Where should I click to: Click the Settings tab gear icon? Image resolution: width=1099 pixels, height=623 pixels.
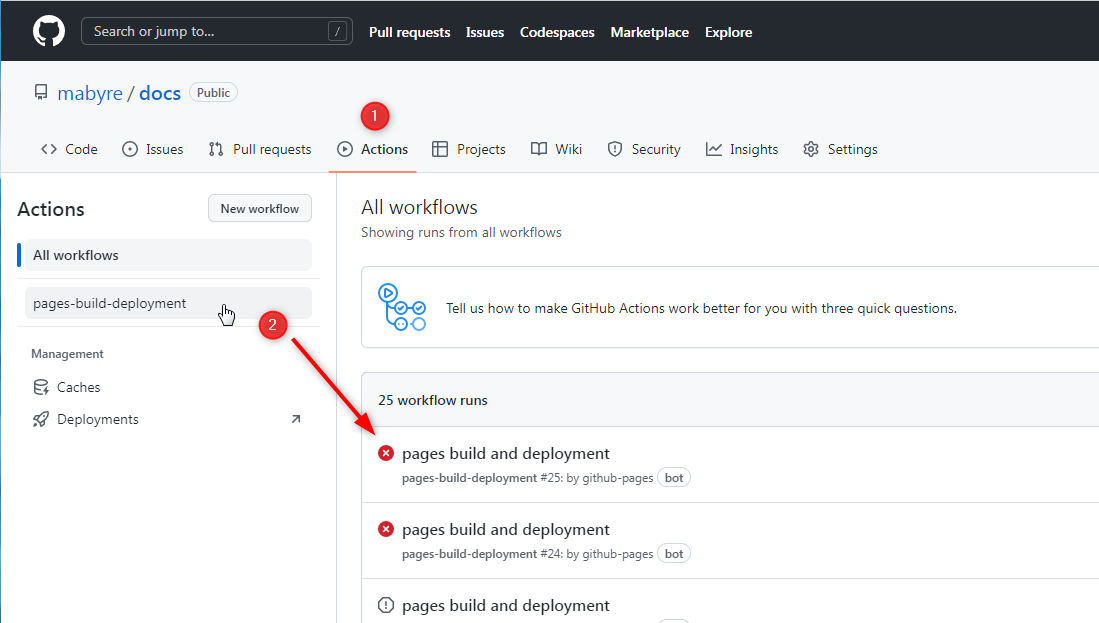tap(811, 149)
